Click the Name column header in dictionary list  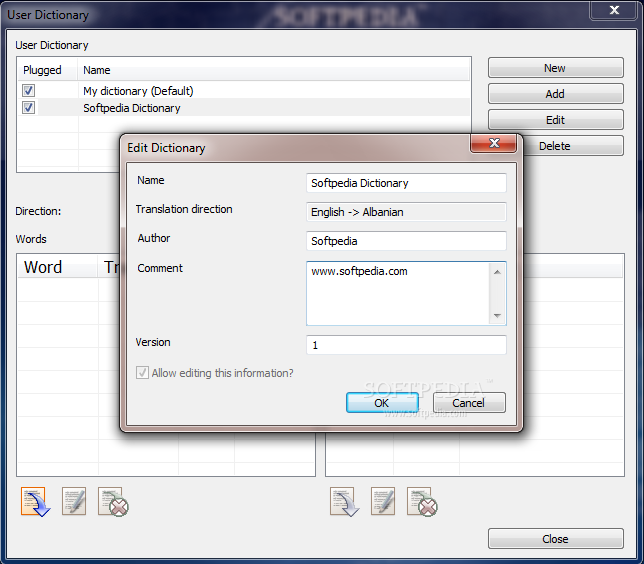pyautogui.click(x=274, y=70)
